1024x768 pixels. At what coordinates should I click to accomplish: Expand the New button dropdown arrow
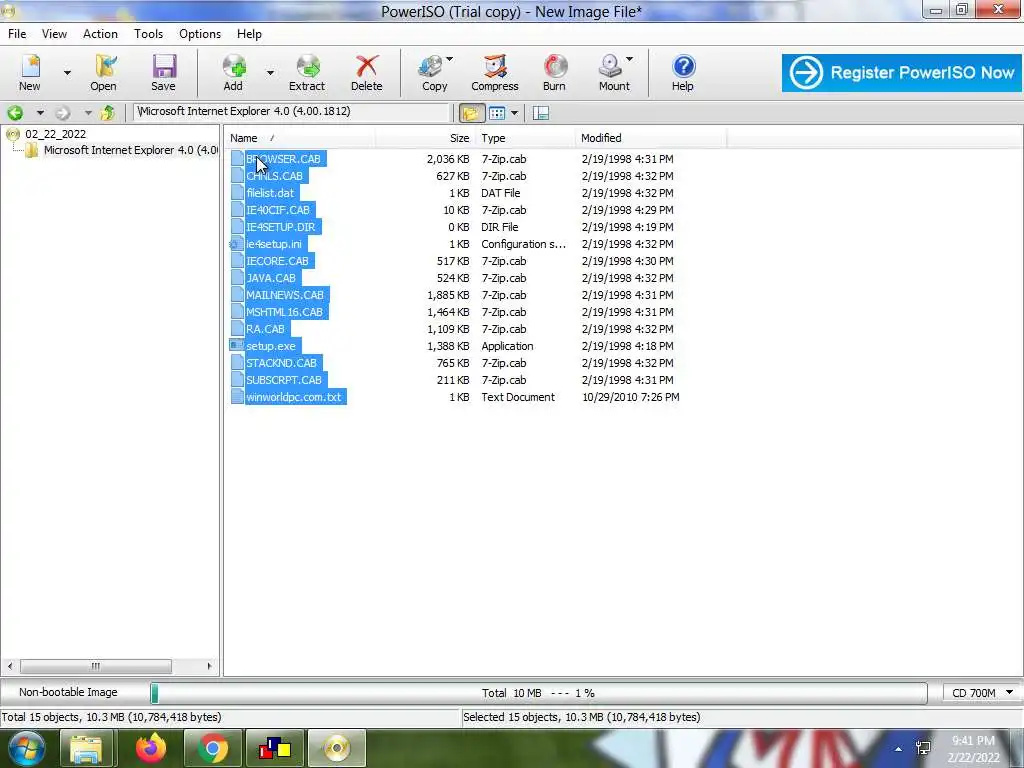click(x=67, y=72)
